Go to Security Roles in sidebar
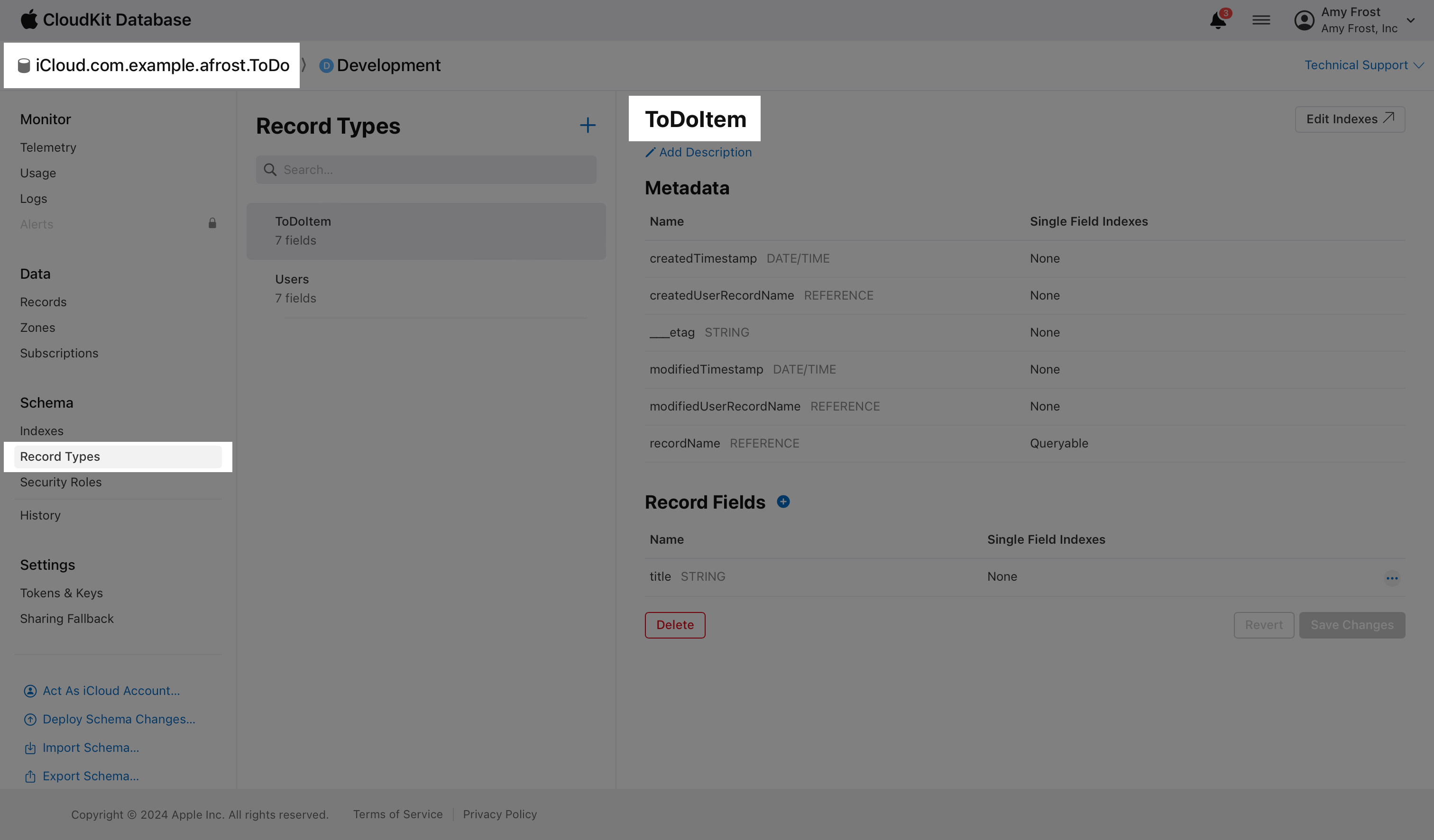Viewport: 1434px width, 840px height. click(x=61, y=482)
